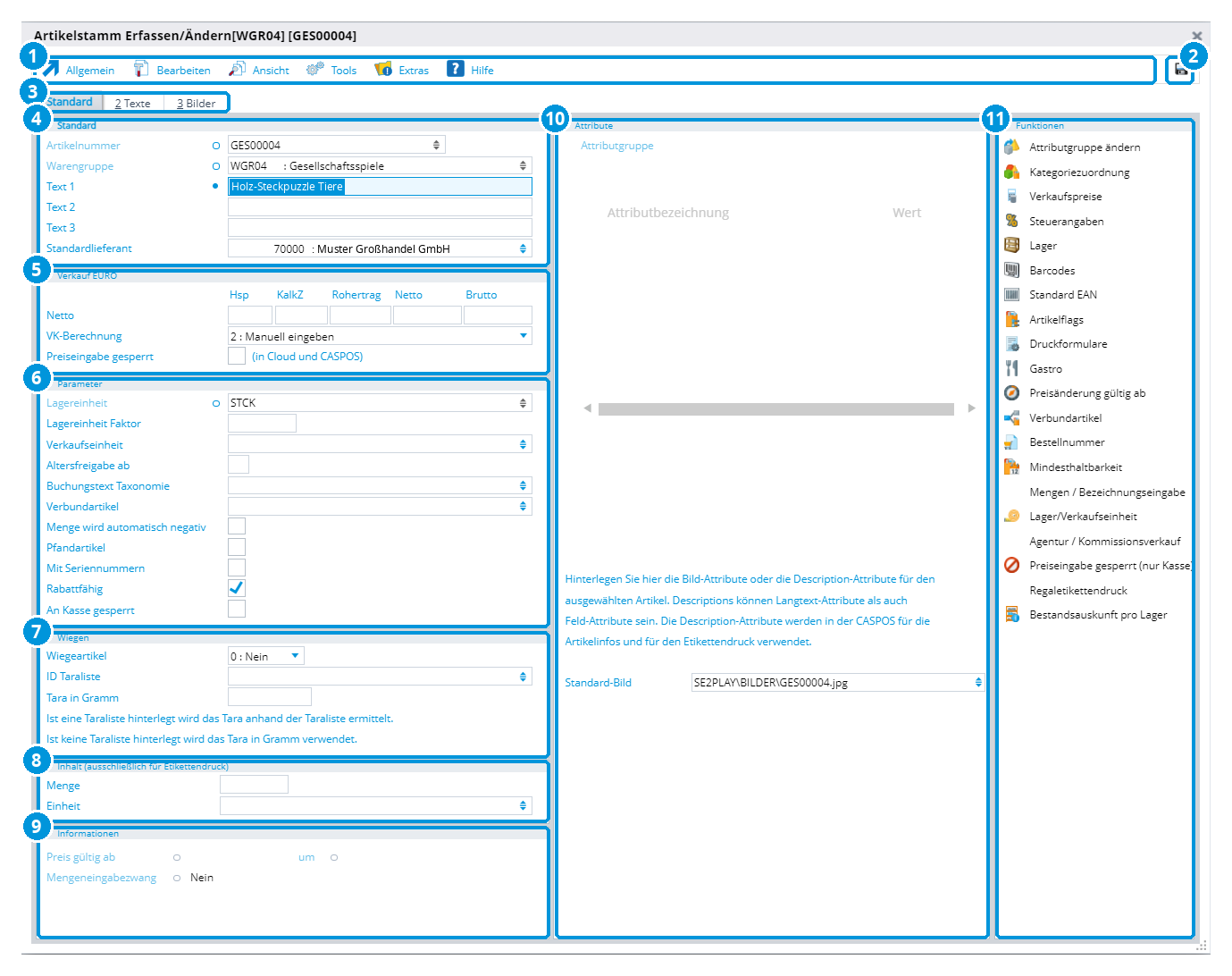
Task: Click the Bestellnummer icon
Action: pos(1011,442)
